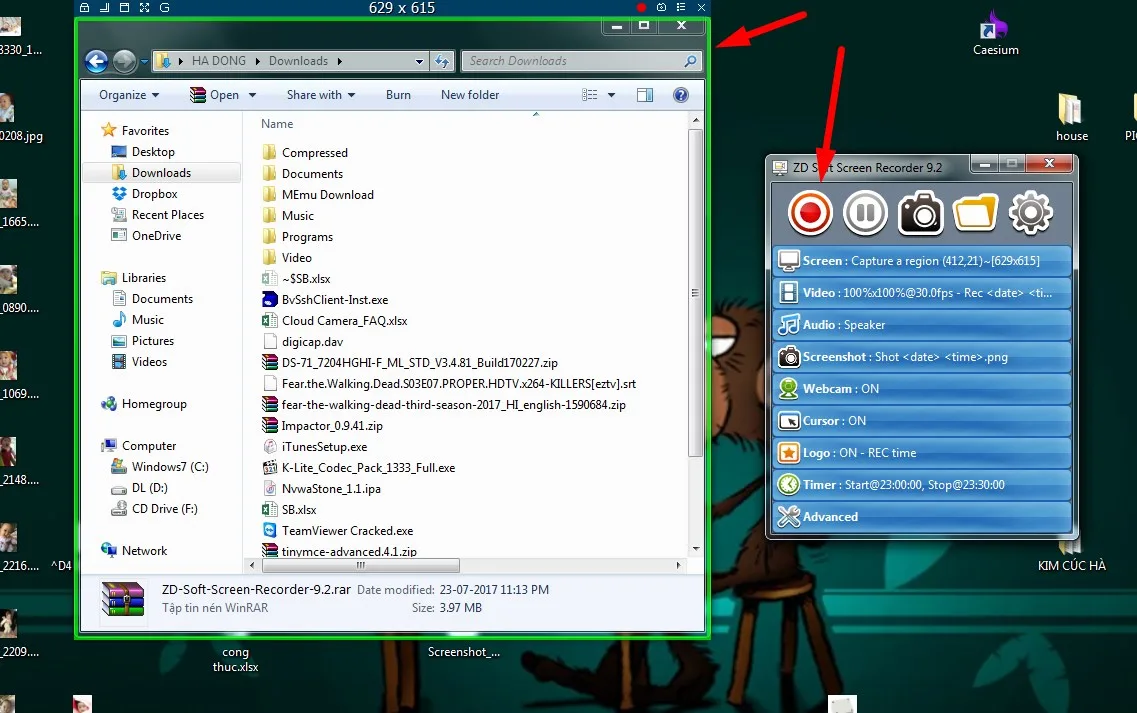The width and height of the screenshot is (1137, 713).
Task: Click the Back arrow in Explorer
Action: (x=96, y=61)
